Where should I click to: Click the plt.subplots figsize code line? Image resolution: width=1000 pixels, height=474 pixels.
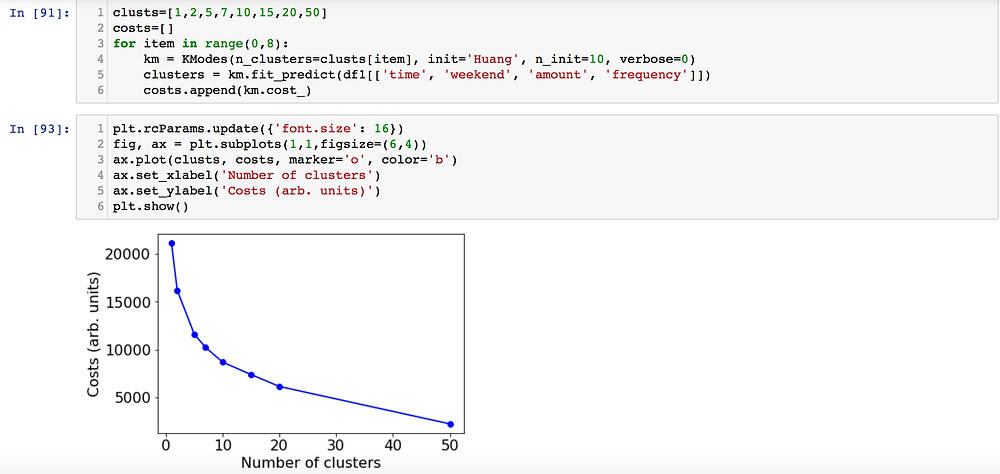[270, 145]
